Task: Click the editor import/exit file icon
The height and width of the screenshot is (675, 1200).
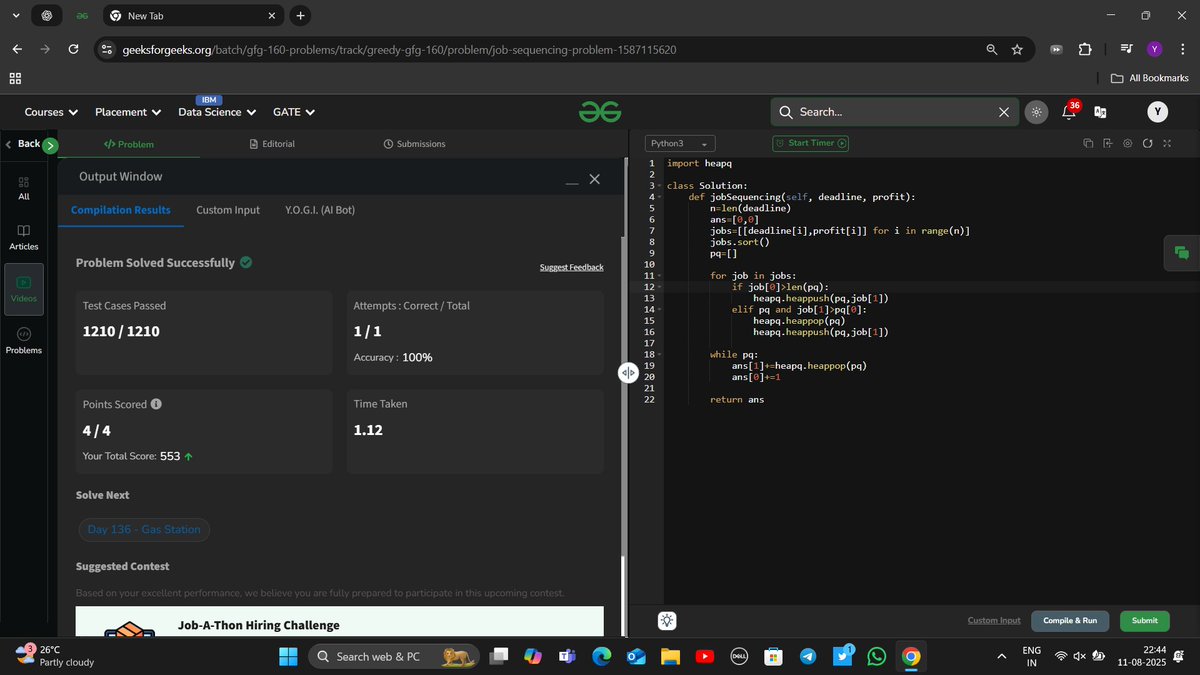Action: [x=1108, y=144]
